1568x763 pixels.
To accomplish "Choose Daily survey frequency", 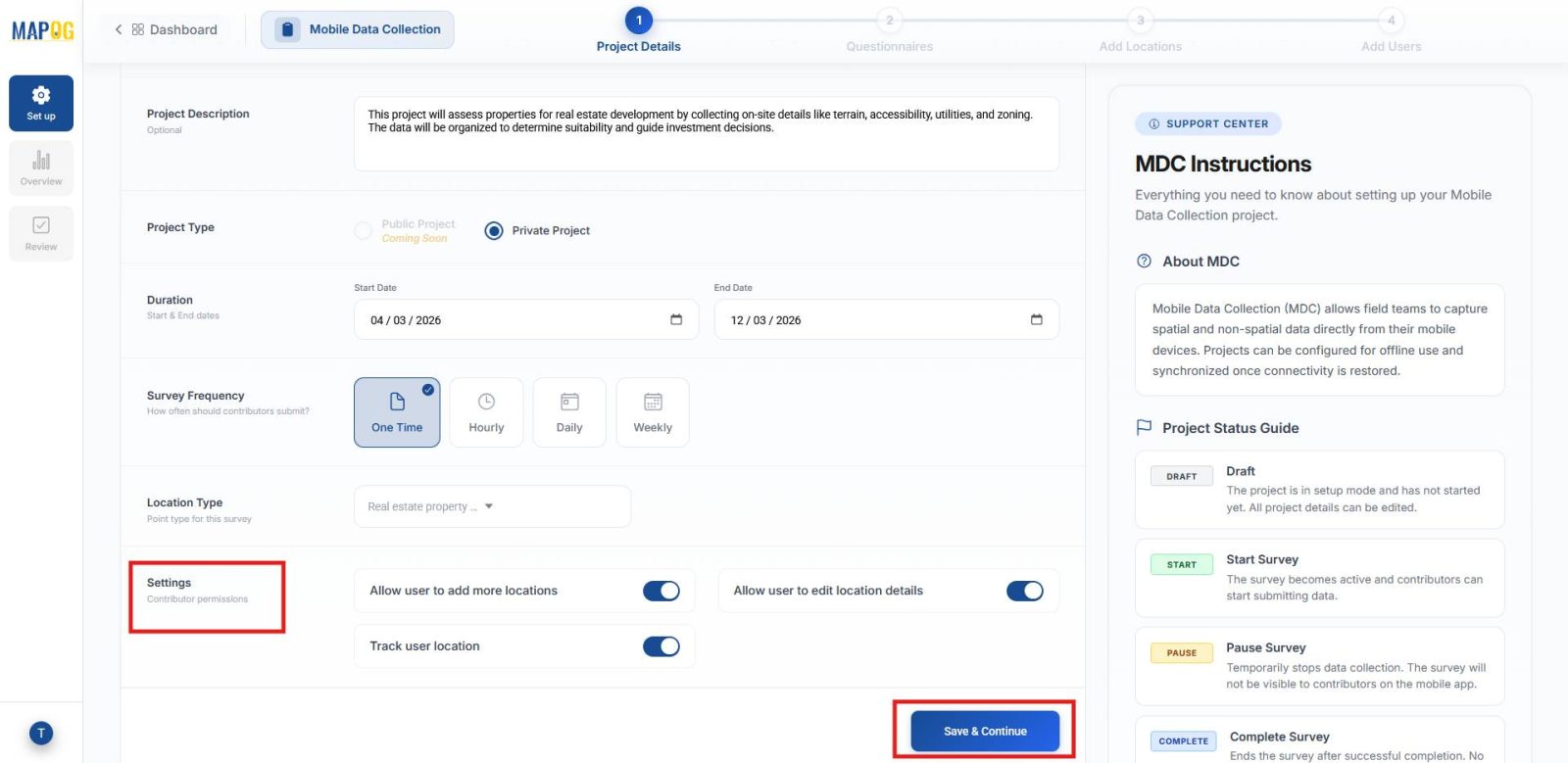I will click(569, 412).
